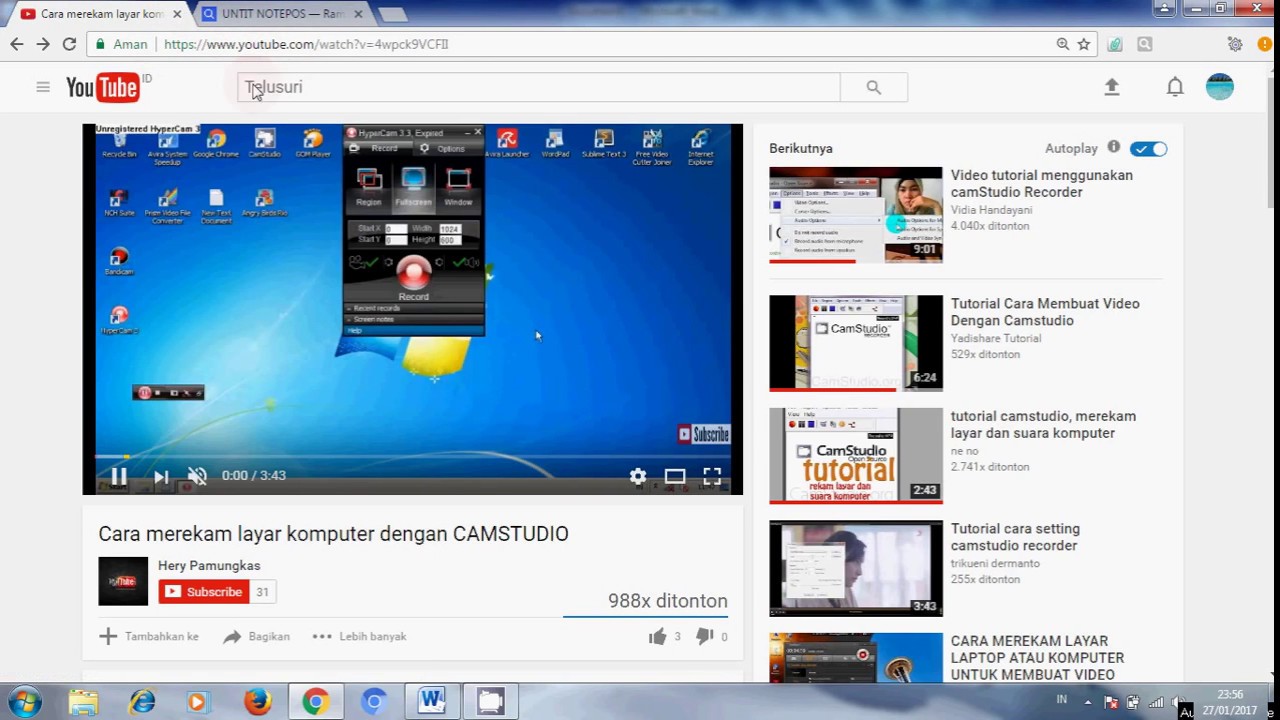Screen dimensions: 1280x720
Task: Go forward in browser history
Action: 43,44
